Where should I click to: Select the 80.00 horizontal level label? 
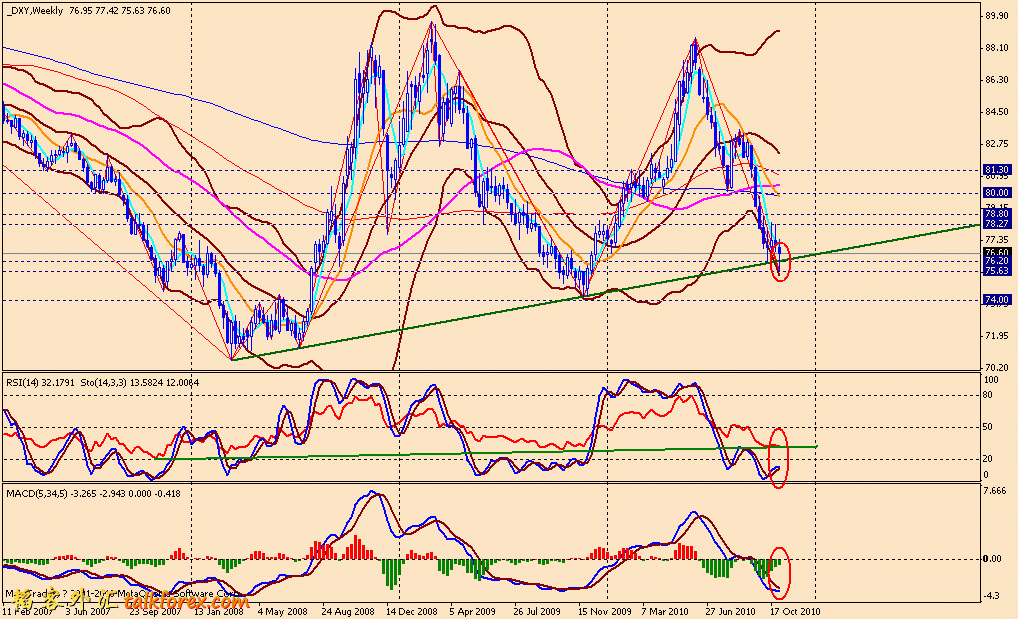[996, 192]
